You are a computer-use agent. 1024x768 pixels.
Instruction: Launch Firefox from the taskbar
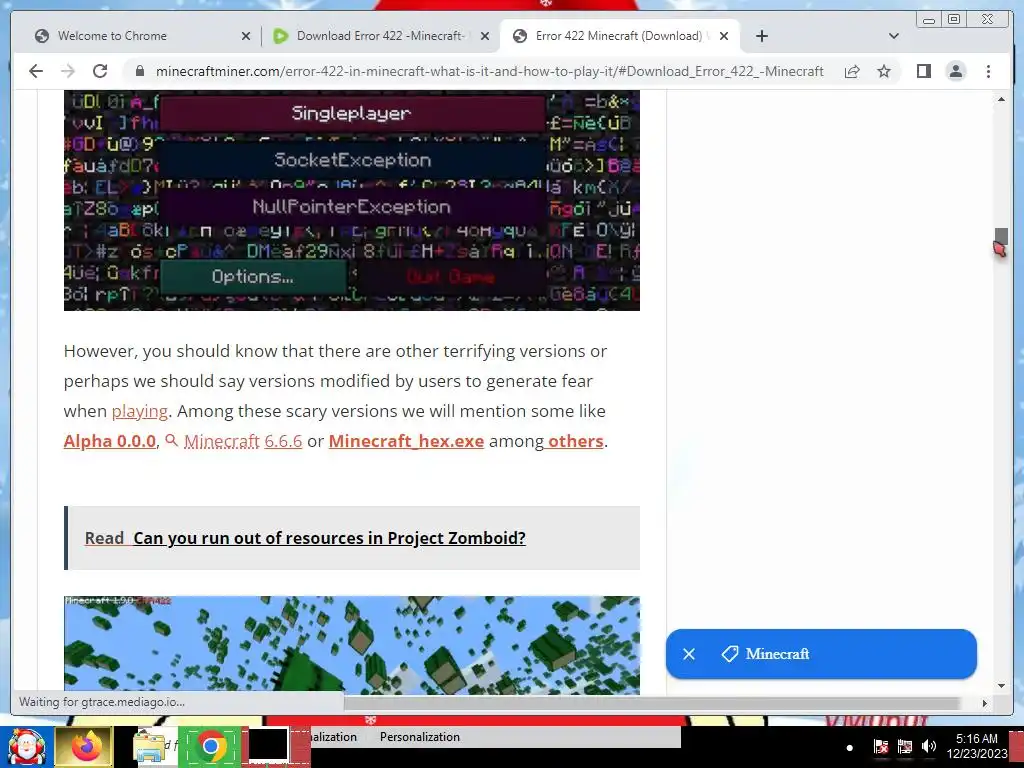(x=84, y=747)
